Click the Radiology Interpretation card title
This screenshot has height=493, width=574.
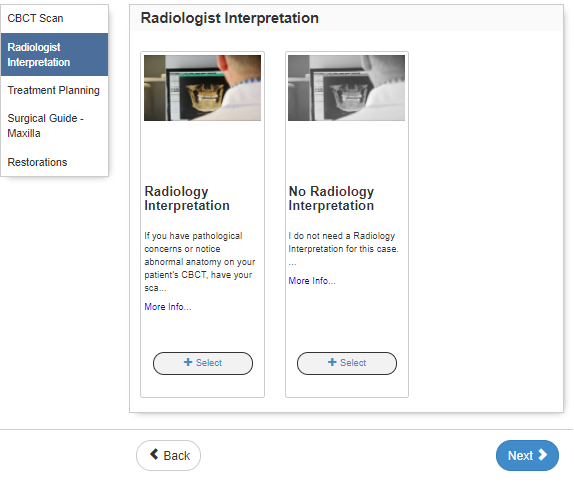[x=187, y=198]
